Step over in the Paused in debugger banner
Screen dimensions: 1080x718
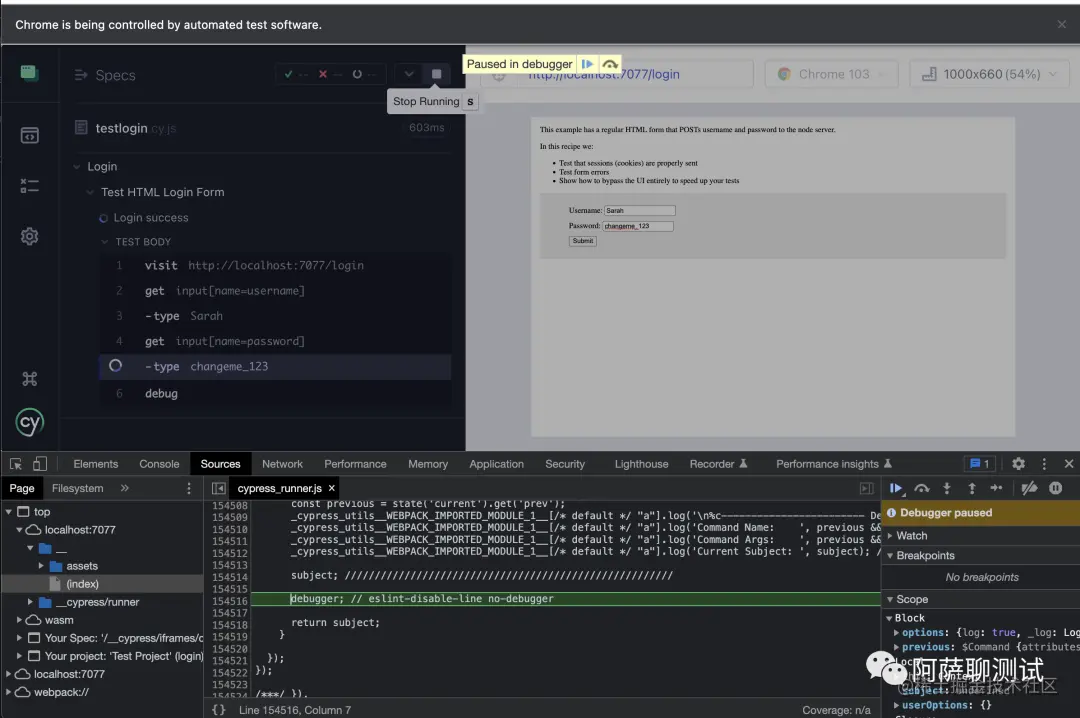(610, 64)
